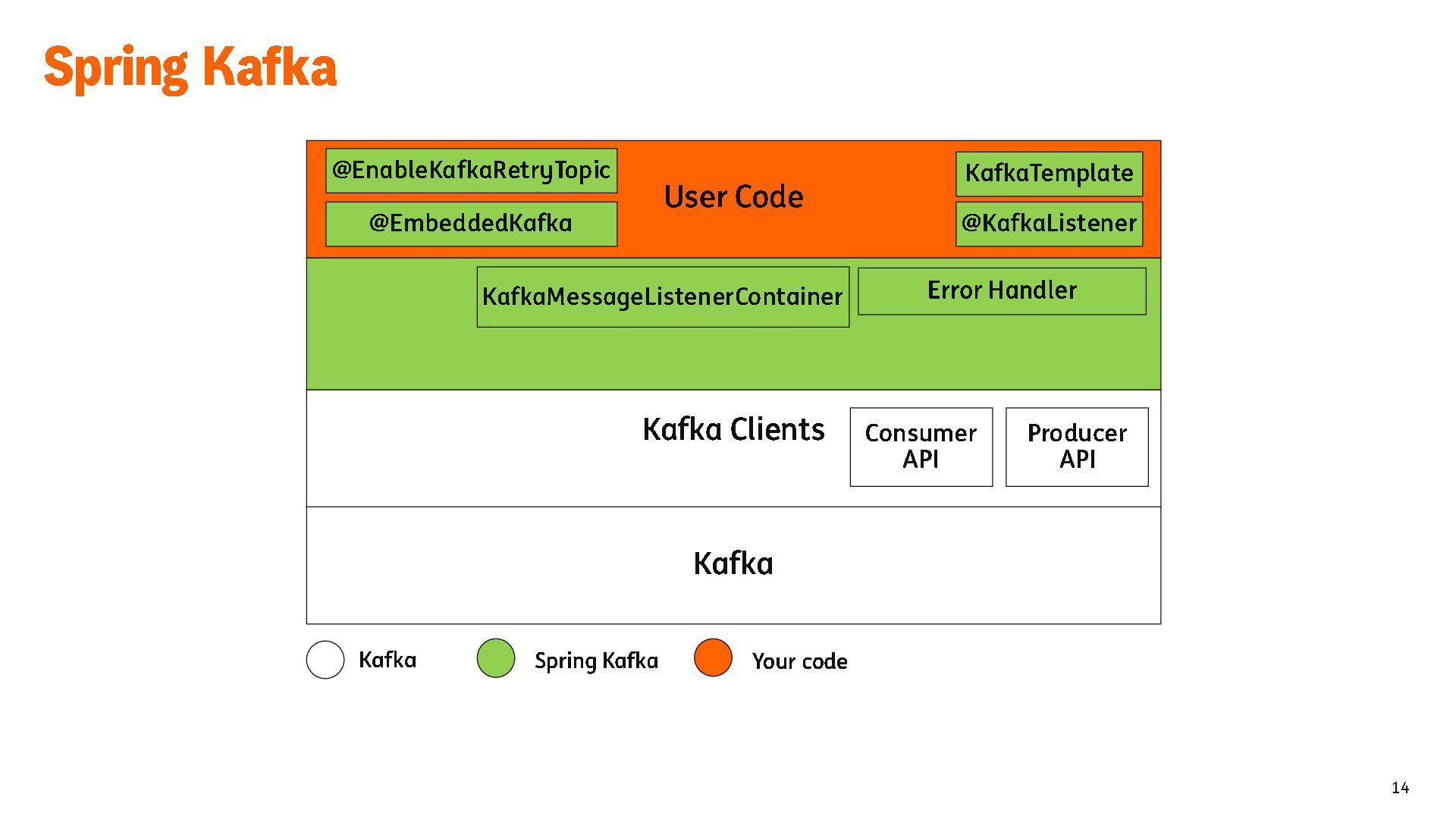
Task: Click the Kafka layer at diagram bottom
Action: click(x=733, y=564)
